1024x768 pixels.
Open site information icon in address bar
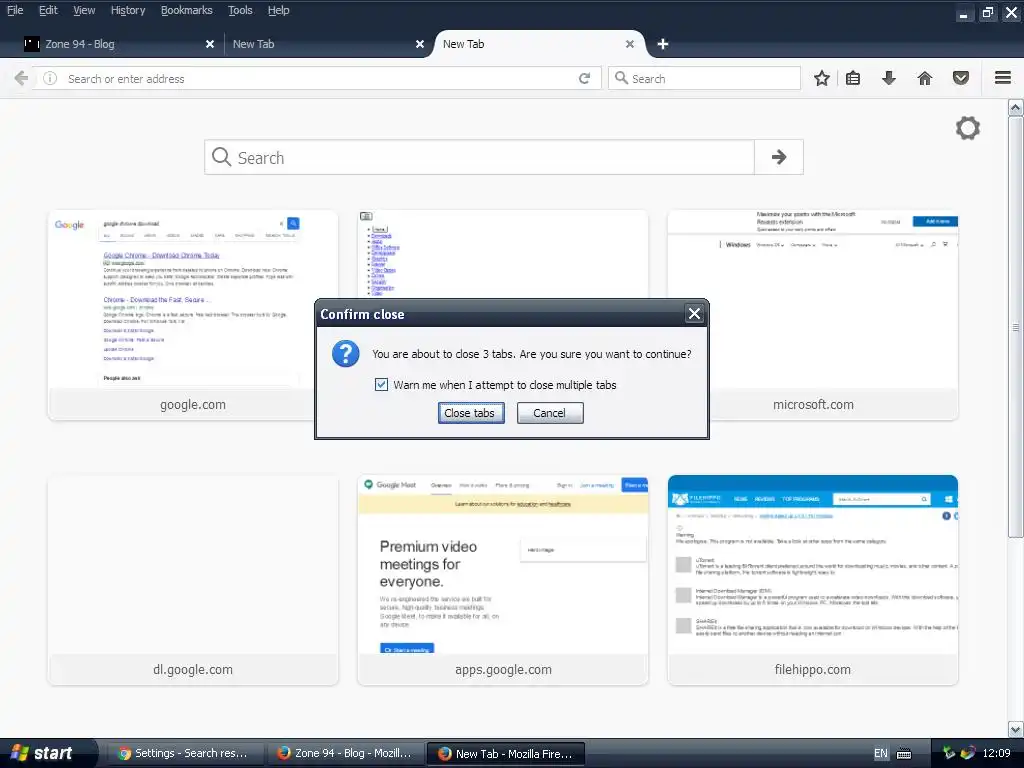(50, 78)
